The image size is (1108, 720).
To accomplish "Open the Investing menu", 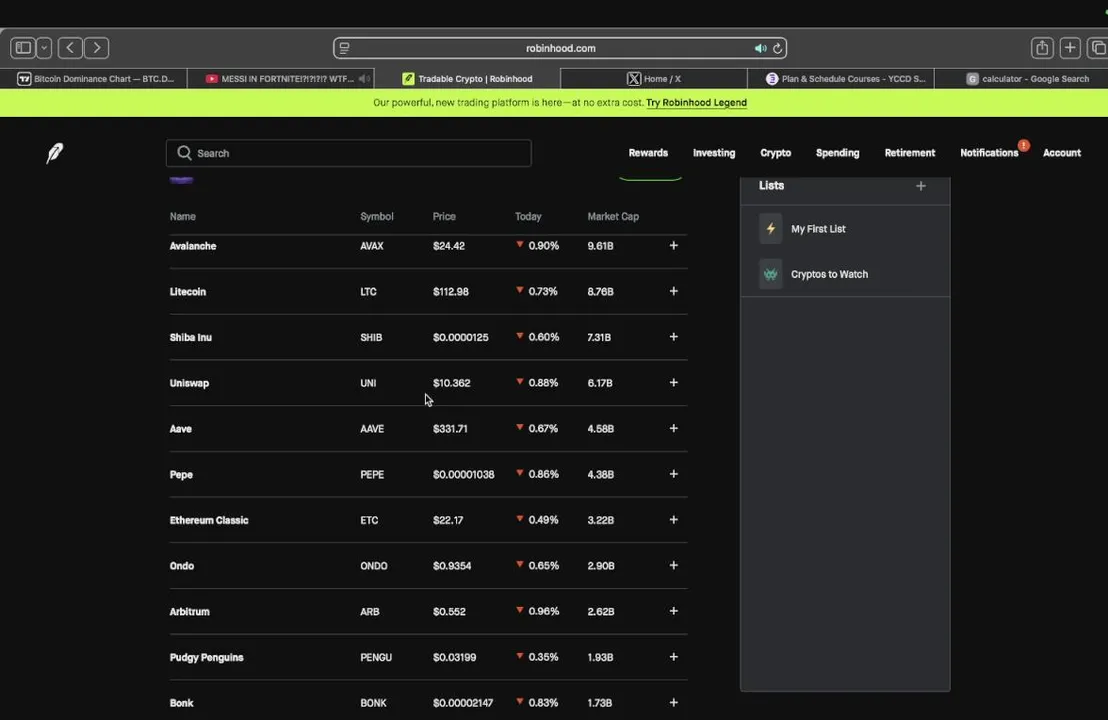I will pos(714,153).
